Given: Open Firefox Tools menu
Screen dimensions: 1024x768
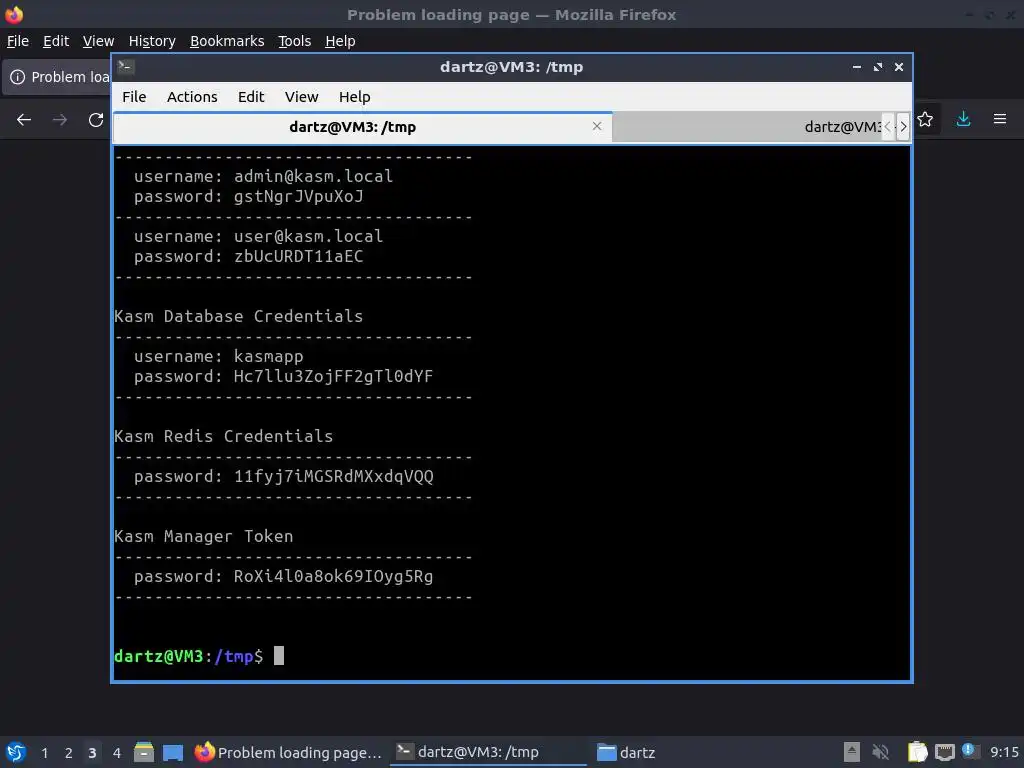Looking at the screenshot, I should 295,41.
